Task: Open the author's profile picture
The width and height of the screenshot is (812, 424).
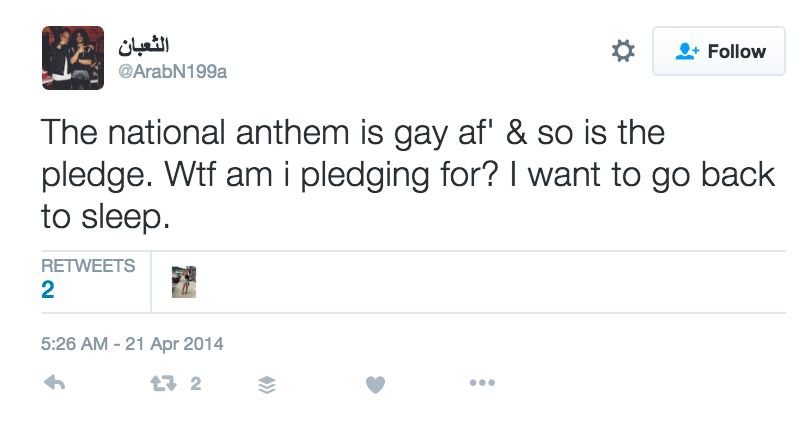Action: 73,57
